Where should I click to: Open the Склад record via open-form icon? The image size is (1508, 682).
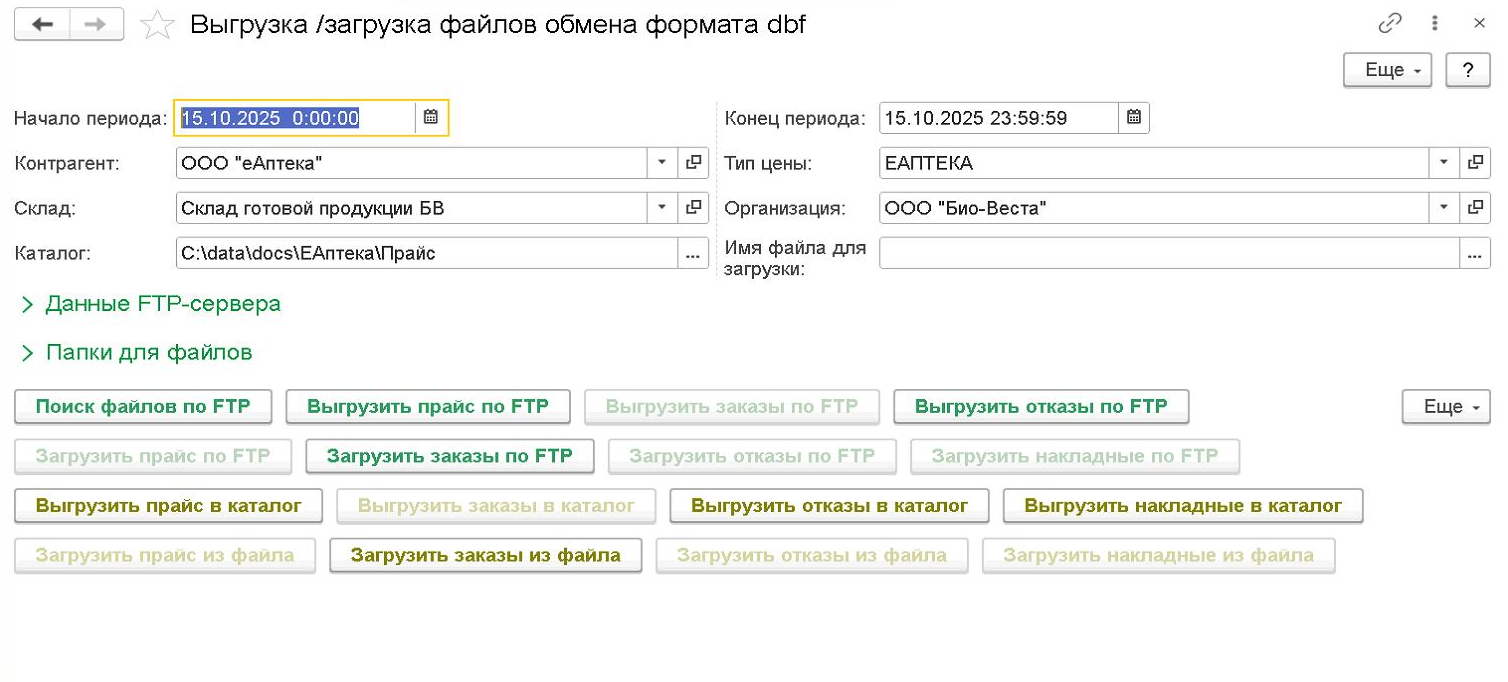click(693, 208)
